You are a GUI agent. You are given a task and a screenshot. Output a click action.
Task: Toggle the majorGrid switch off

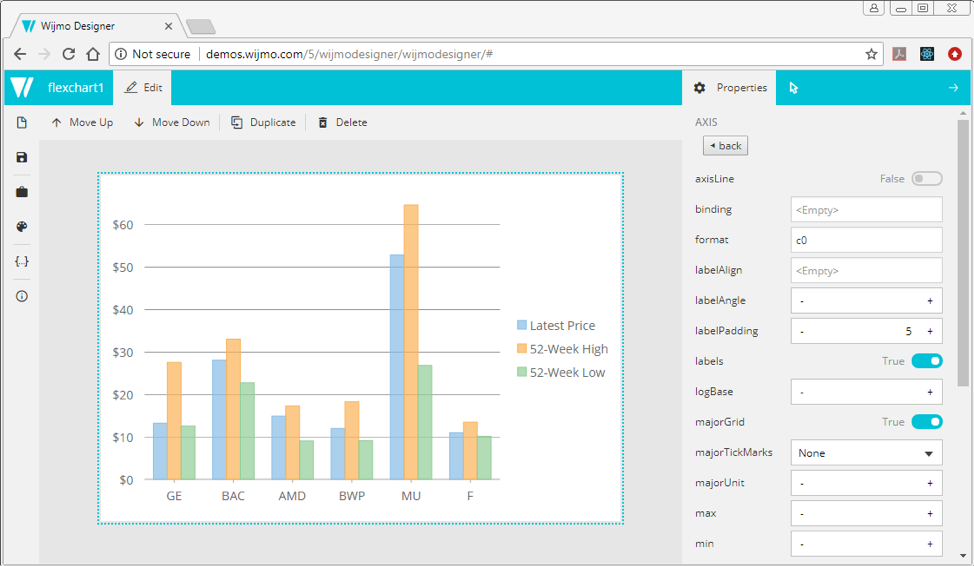pyautogui.click(x=927, y=422)
